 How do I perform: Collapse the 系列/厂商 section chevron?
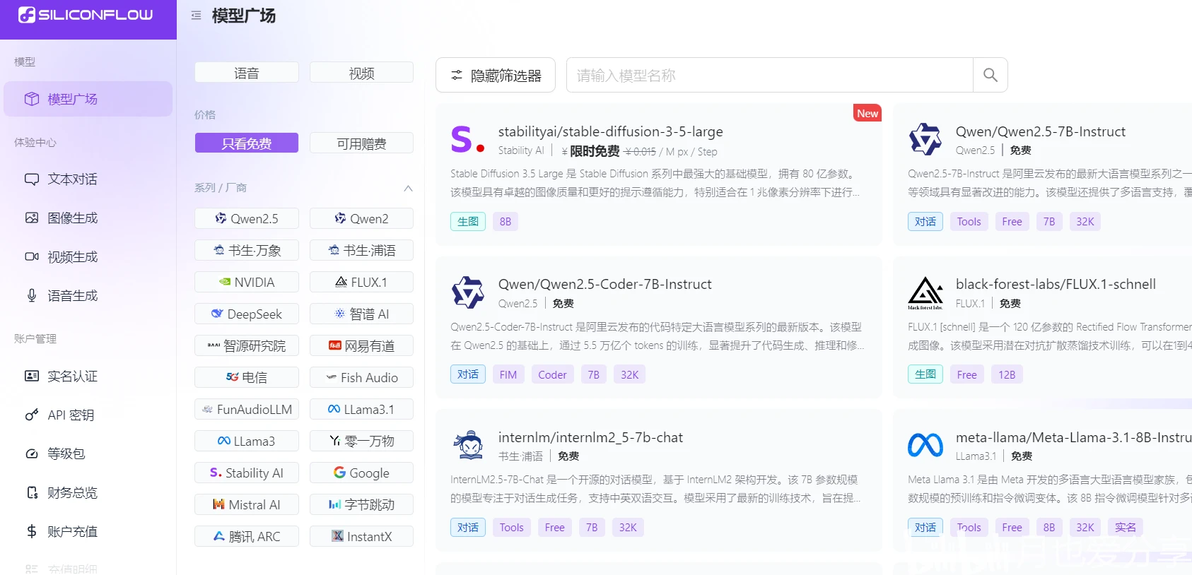point(407,188)
